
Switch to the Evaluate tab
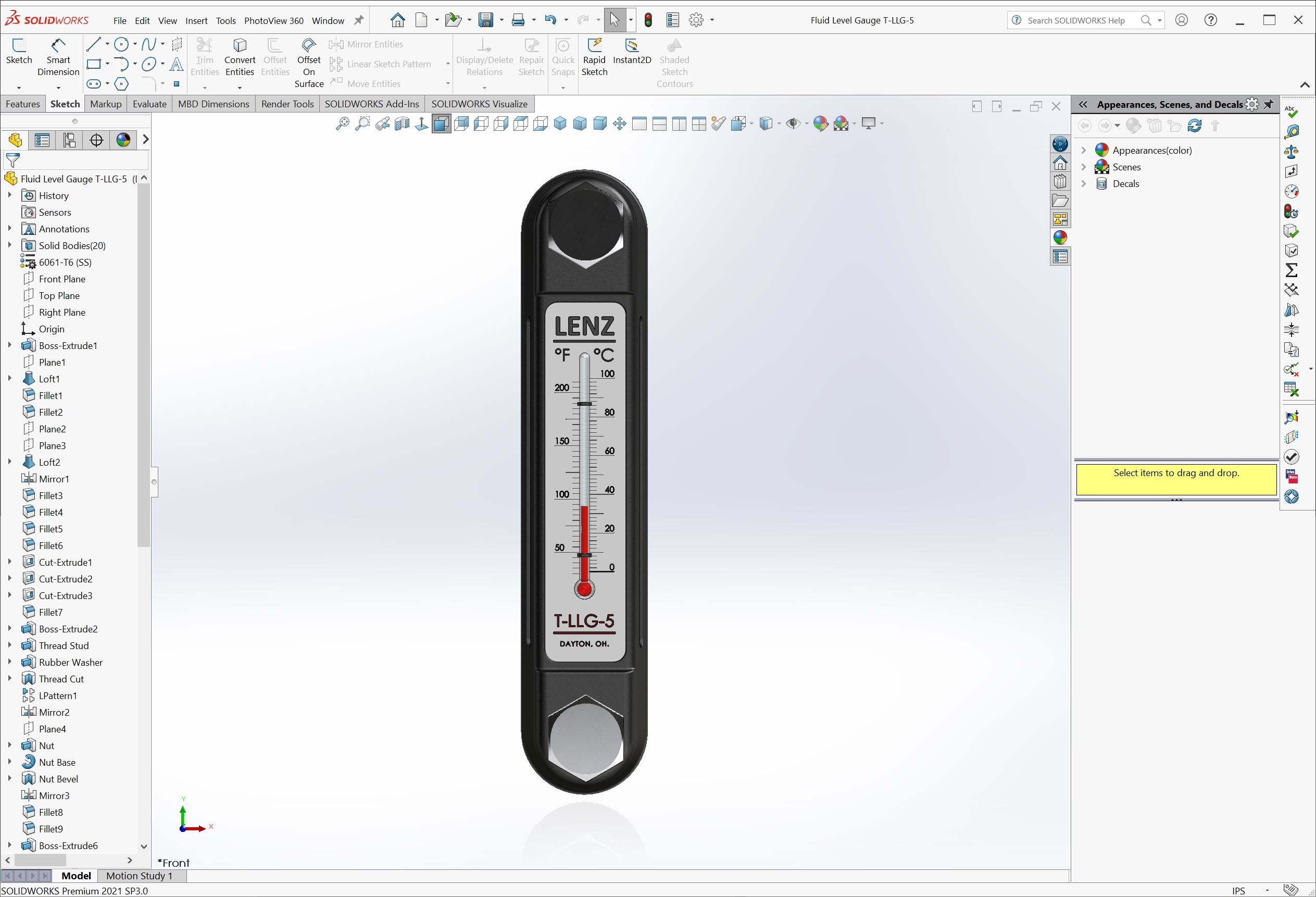pos(149,104)
